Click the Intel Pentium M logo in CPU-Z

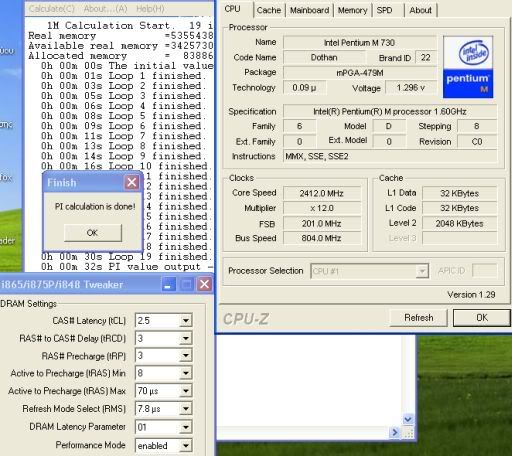coord(468,67)
